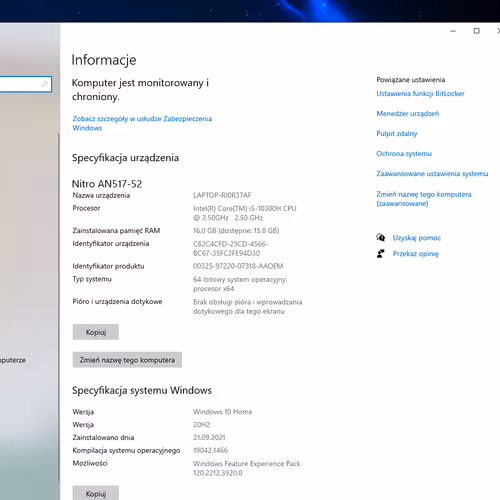The image size is (500, 500).
Task: Click Zmień nazwę tego komputera (zaawansowane) link
Action: [x=424, y=199]
